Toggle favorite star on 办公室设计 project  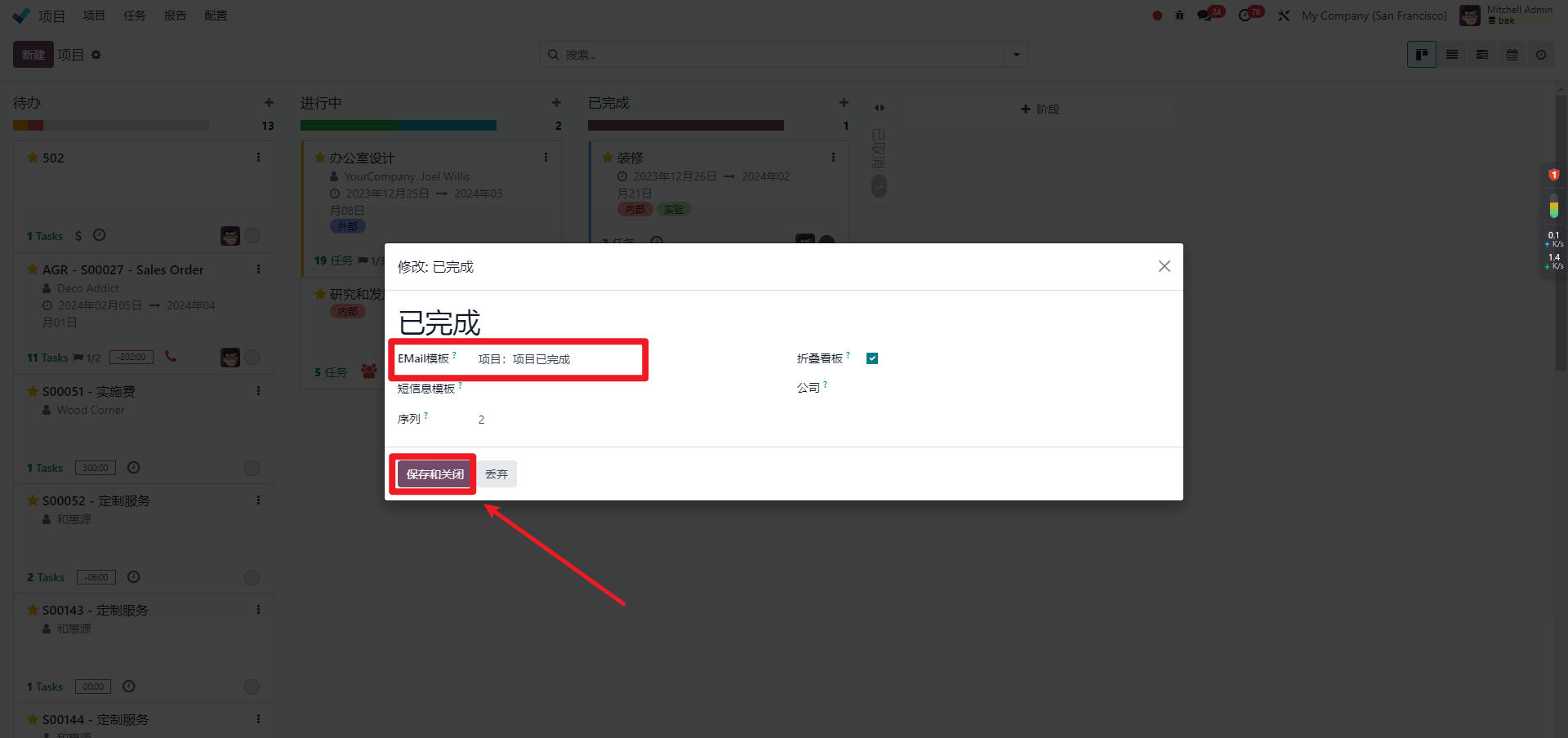(320, 158)
